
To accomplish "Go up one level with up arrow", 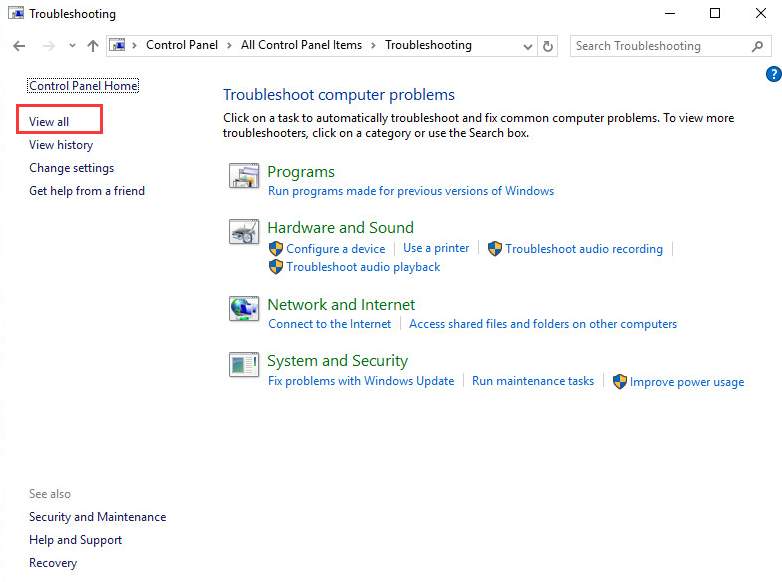I will (93, 46).
